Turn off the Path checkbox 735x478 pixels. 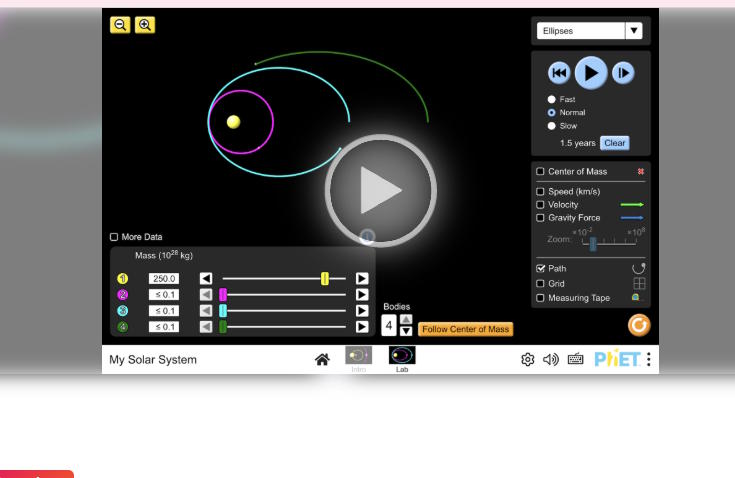[541, 269]
